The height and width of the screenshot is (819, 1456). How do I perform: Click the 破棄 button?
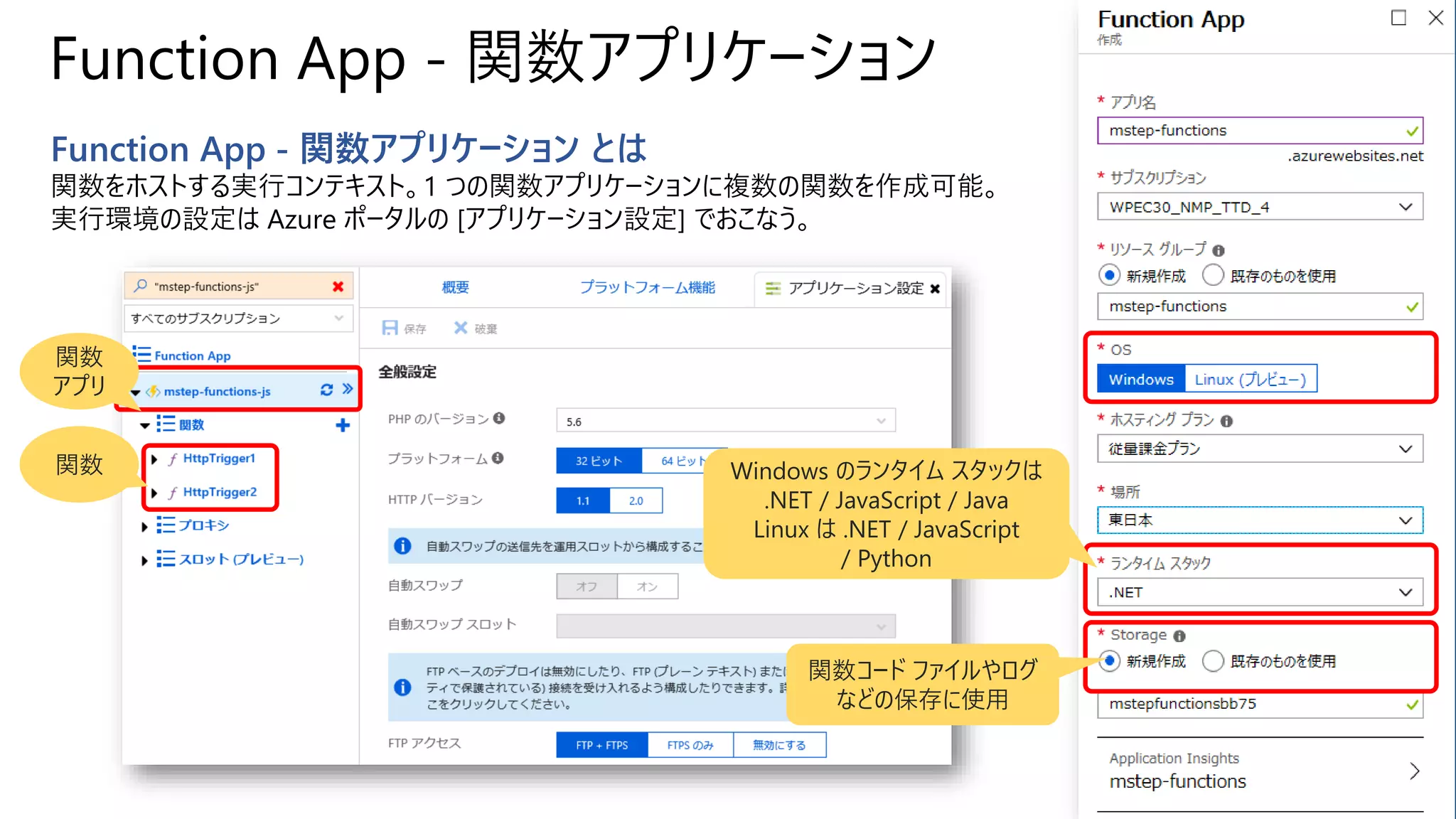pos(476,328)
